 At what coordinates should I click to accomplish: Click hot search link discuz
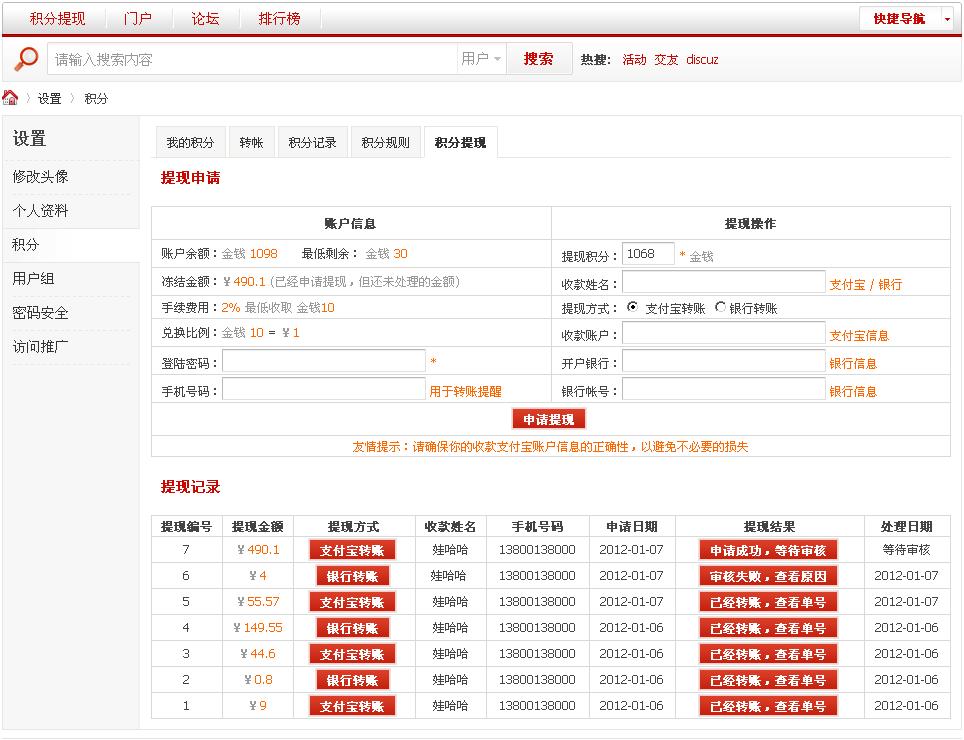(702, 60)
